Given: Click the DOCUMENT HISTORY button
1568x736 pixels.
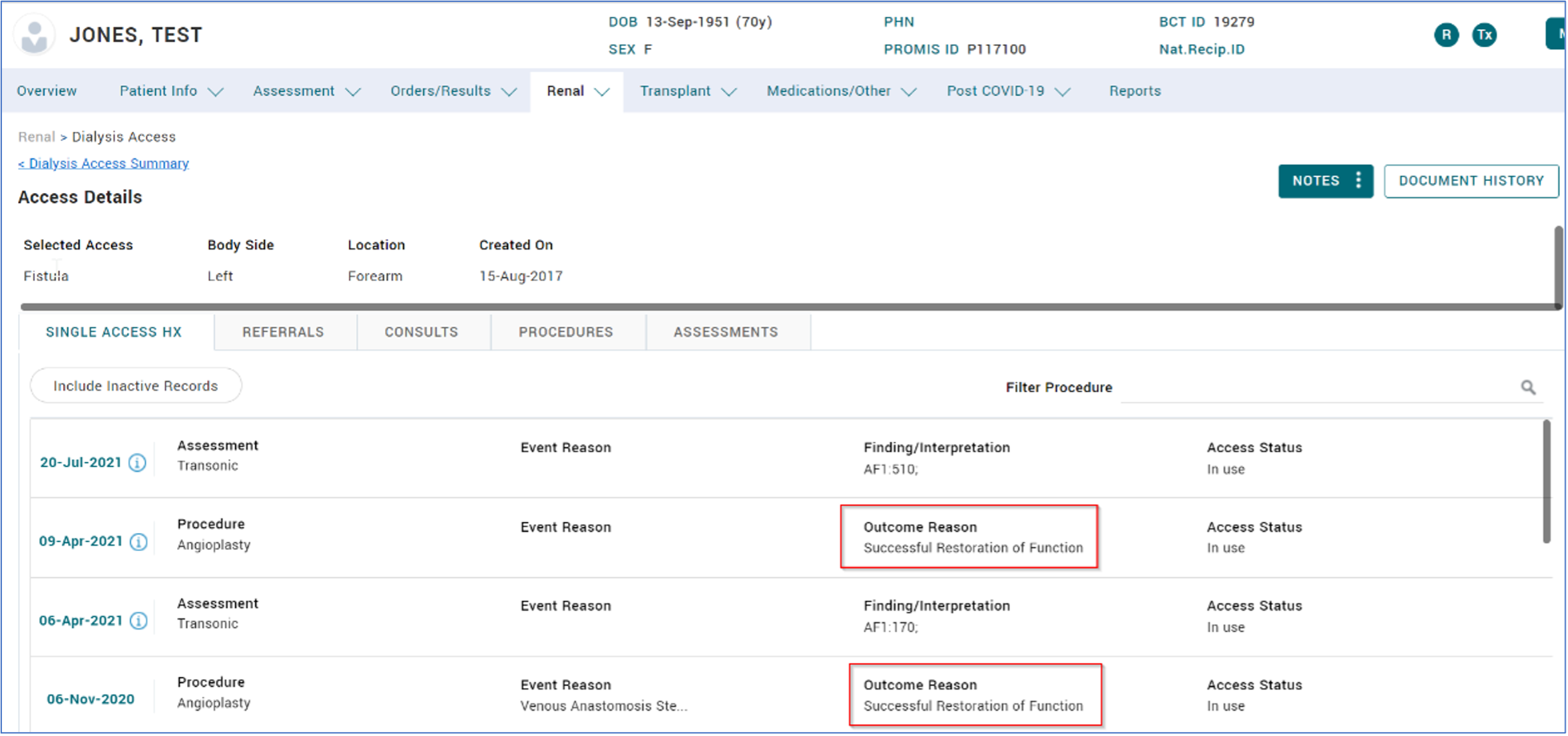Looking at the screenshot, I should click(1471, 181).
